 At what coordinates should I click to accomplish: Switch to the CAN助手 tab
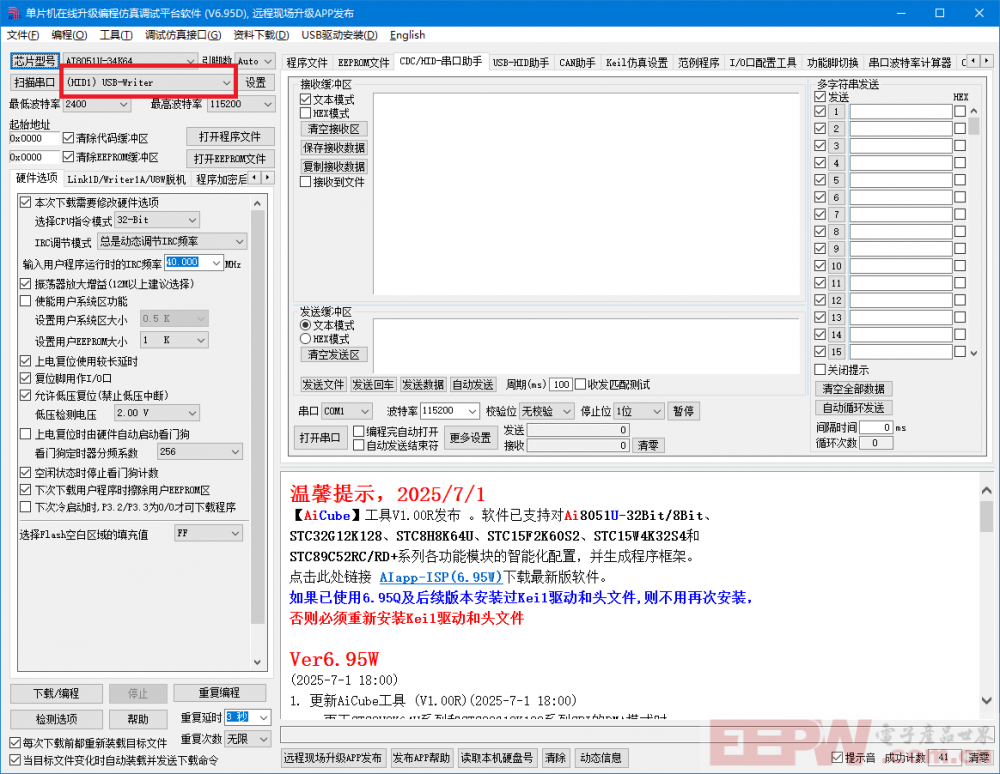pos(577,62)
